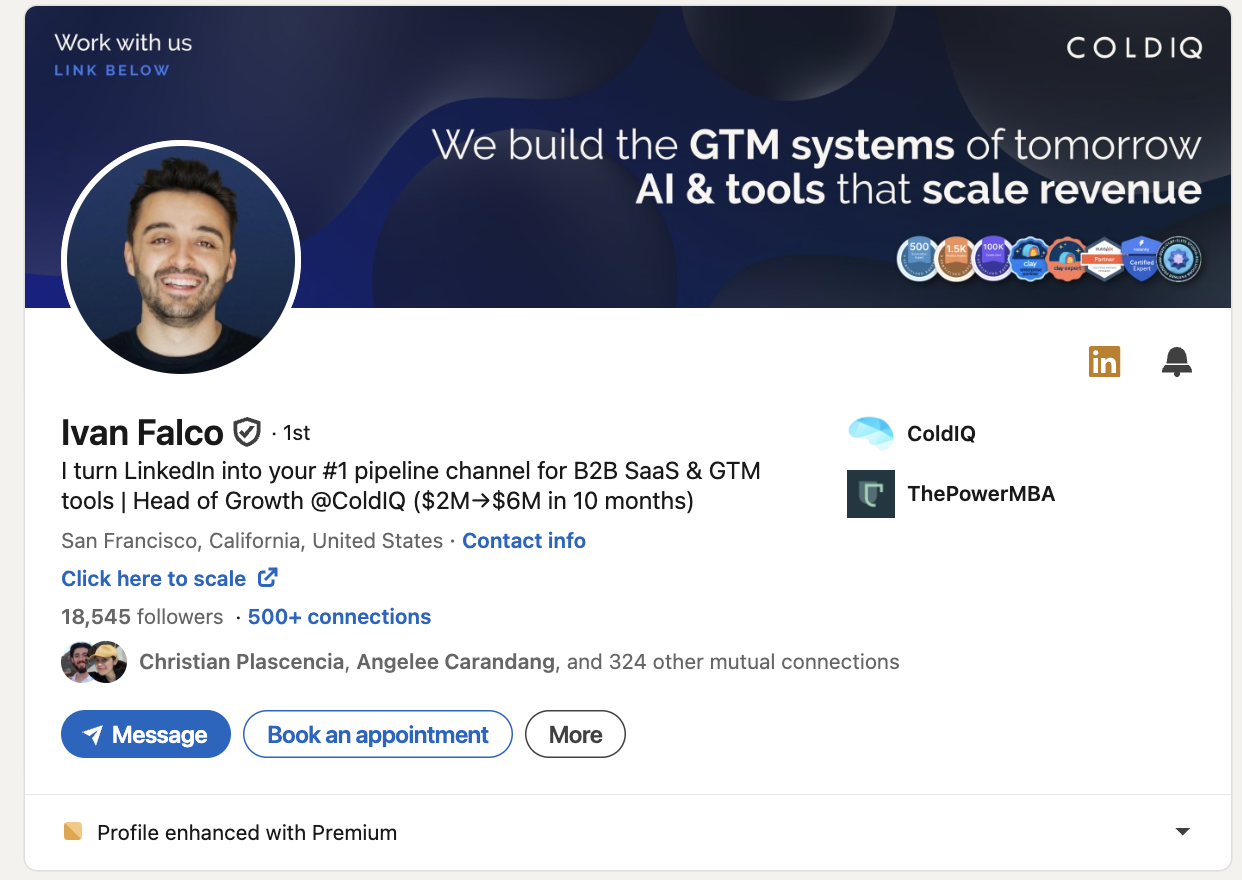Click the paper plane icon in Message button
The width and height of the screenshot is (1242, 880).
point(93,736)
